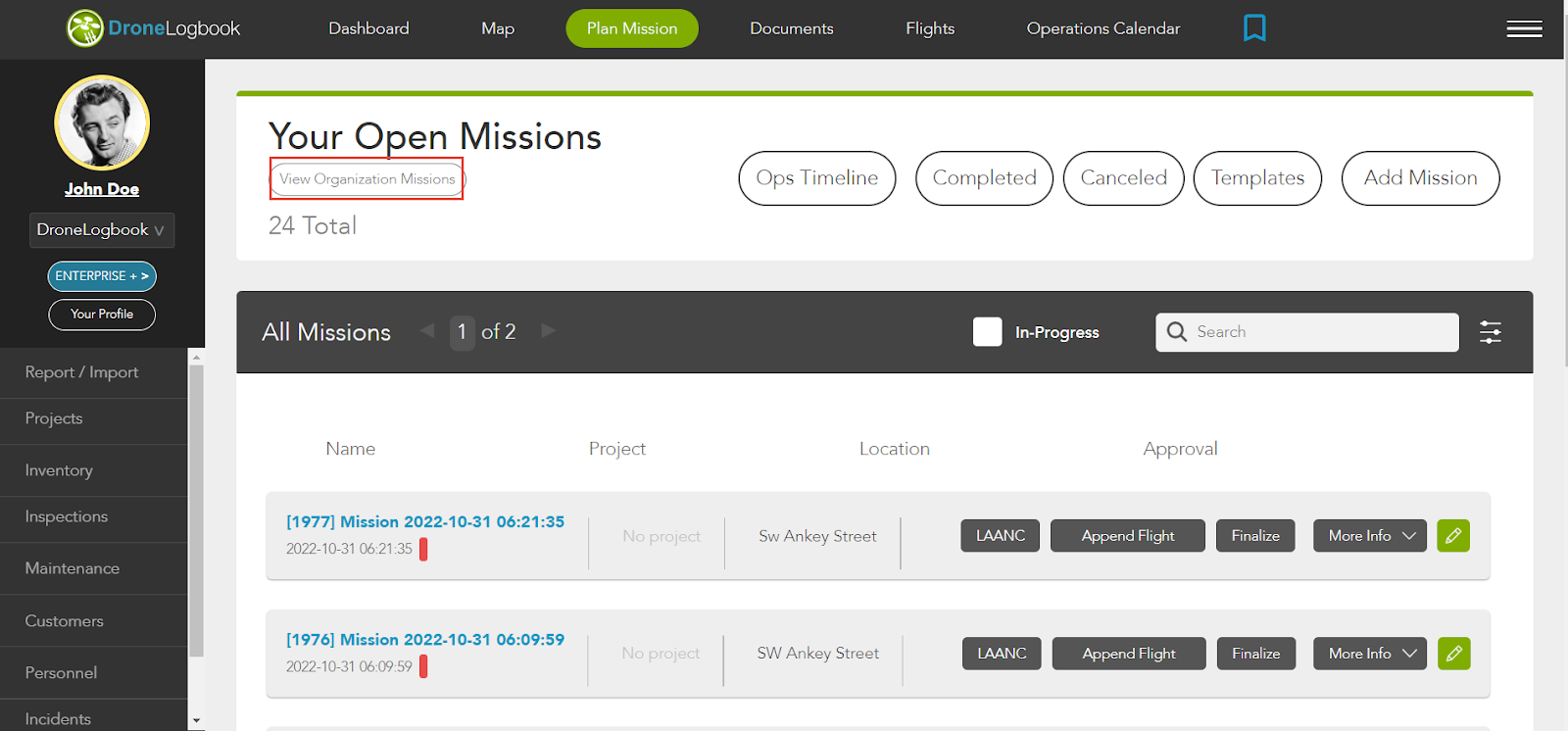Click View Organization Missions button

[x=367, y=179]
